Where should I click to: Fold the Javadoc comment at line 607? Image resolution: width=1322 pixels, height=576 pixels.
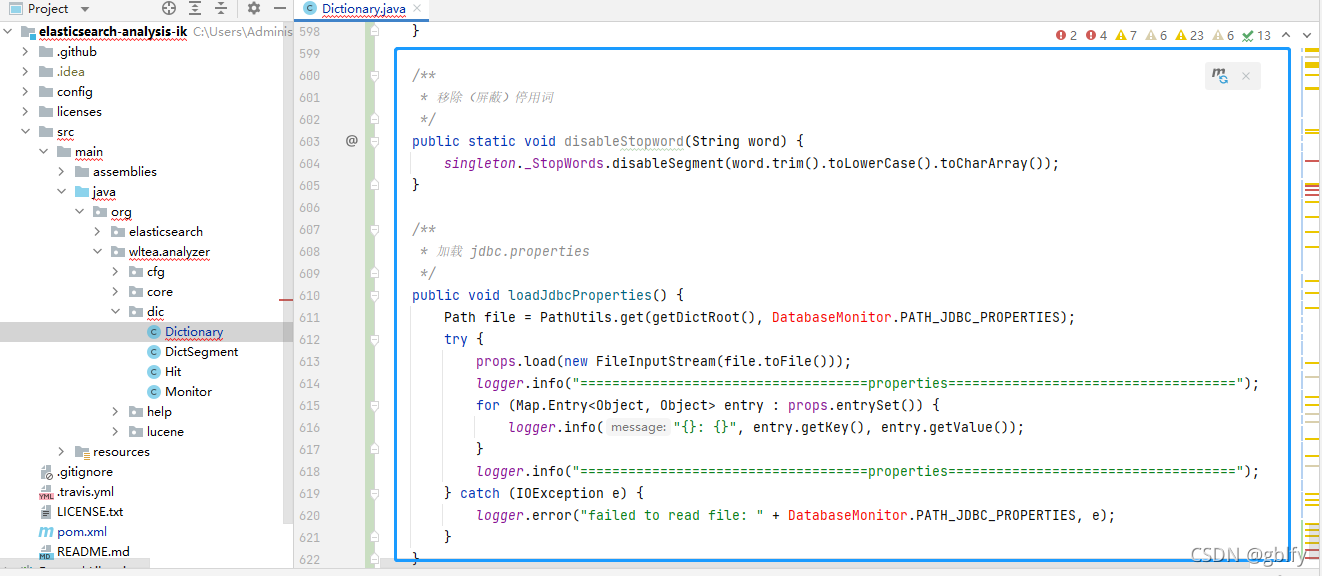(x=374, y=229)
